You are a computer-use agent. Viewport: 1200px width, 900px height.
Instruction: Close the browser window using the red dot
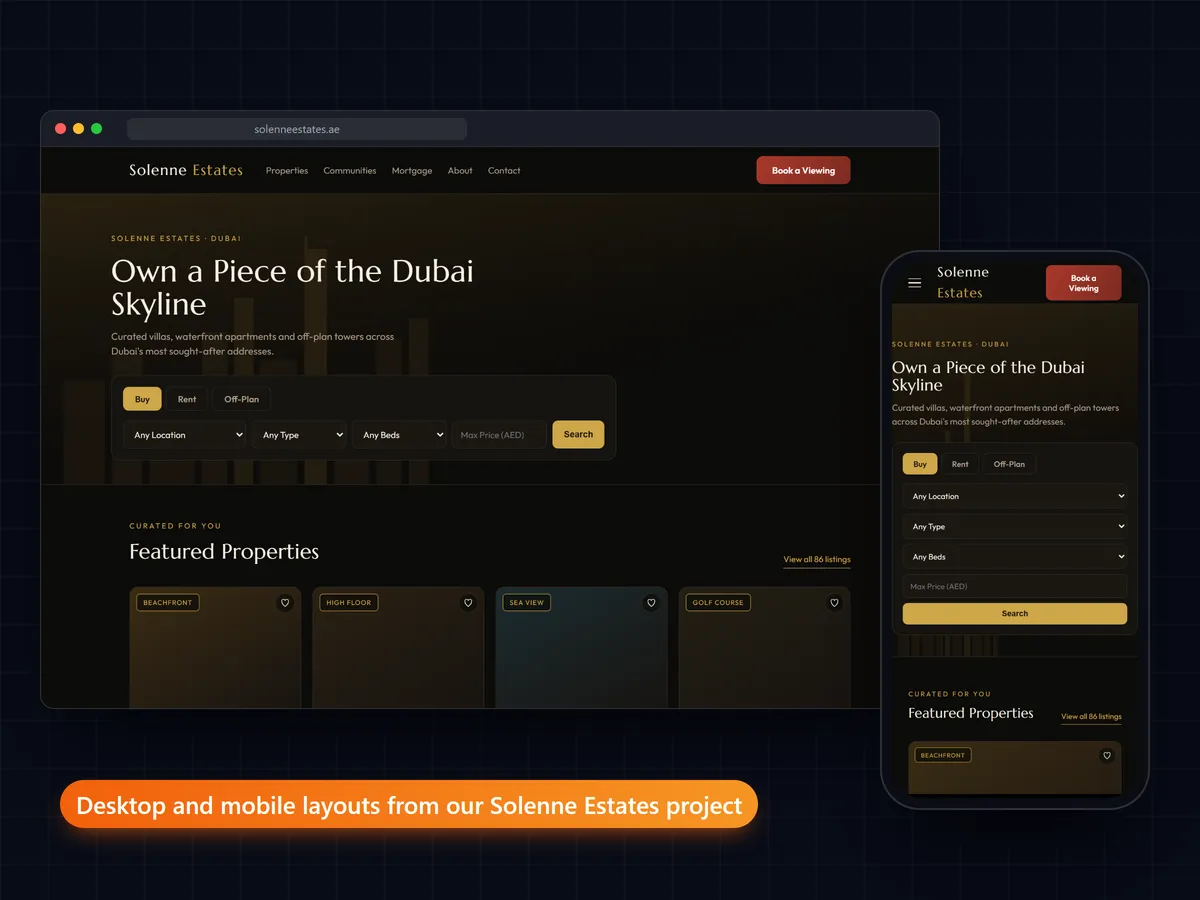pyautogui.click(x=61, y=129)
